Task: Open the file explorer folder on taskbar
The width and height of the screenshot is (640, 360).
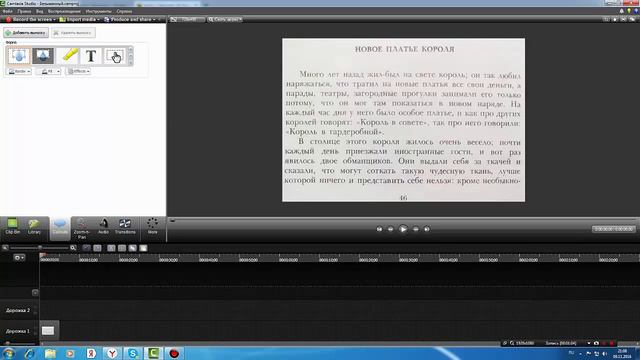Action: tap(50, 353)
